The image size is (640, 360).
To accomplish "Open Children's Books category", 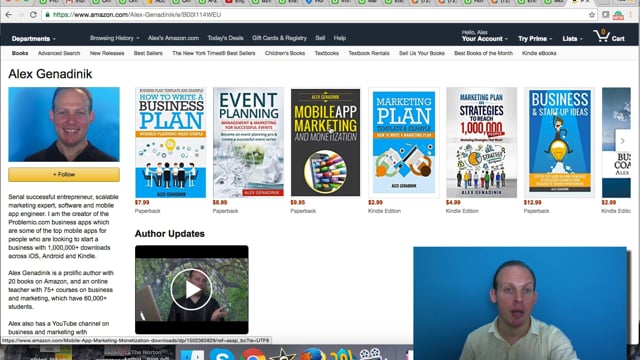I will [285, 53].
